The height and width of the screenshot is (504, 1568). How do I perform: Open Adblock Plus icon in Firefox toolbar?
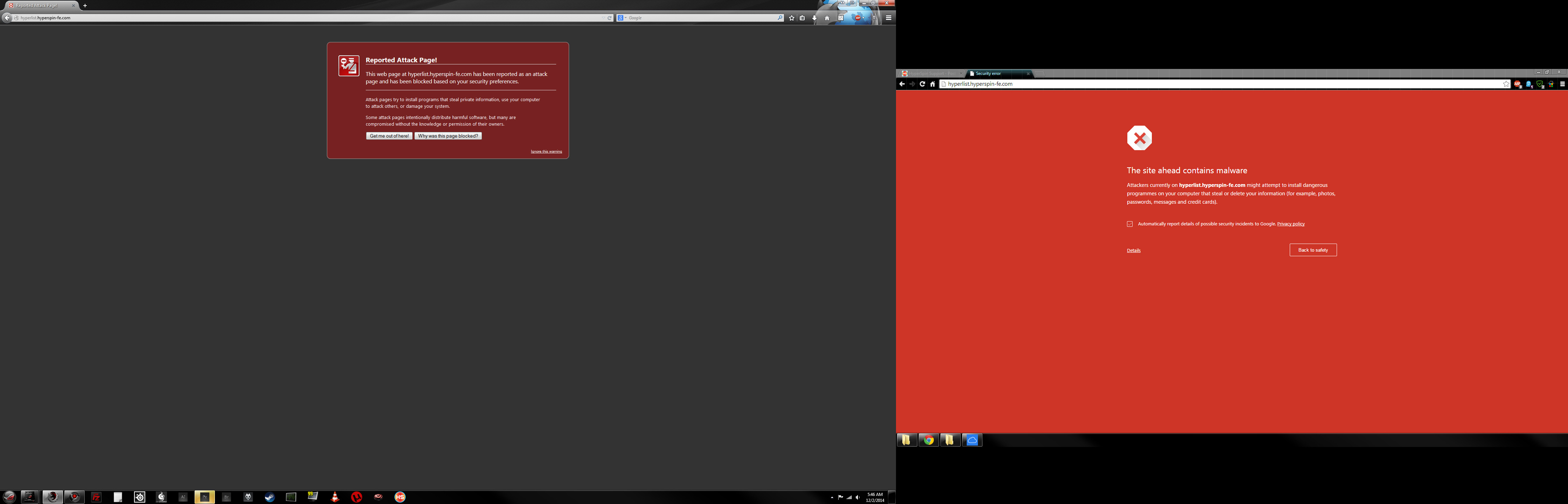(x=857, y=17)
